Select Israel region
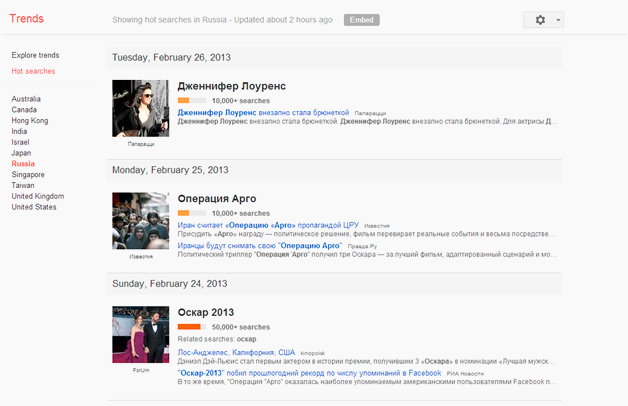The image size is (628, 406). [x=20, y=142]
